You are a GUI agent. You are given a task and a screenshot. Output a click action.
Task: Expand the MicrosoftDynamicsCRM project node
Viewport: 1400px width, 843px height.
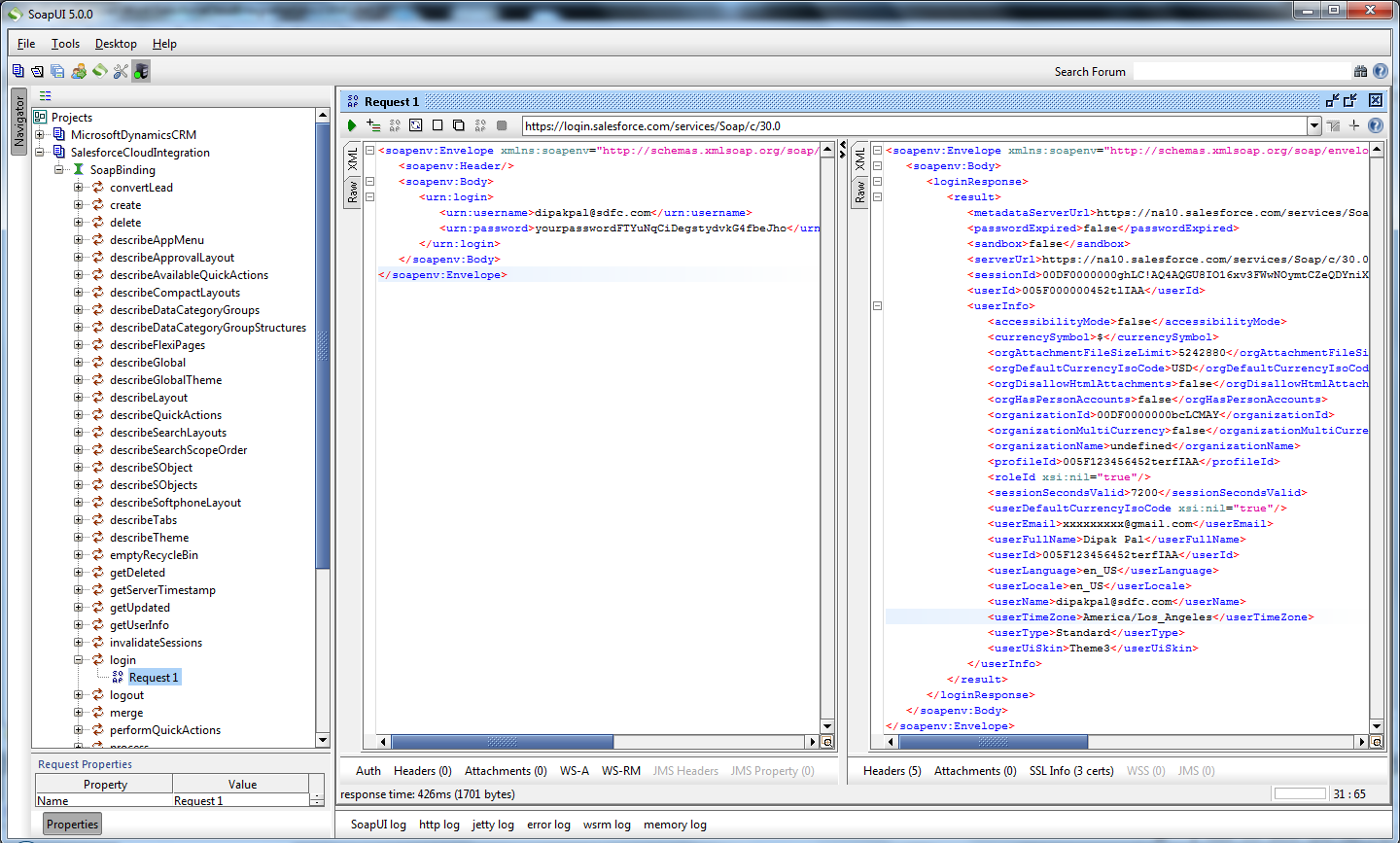click(x=40, y=135)
